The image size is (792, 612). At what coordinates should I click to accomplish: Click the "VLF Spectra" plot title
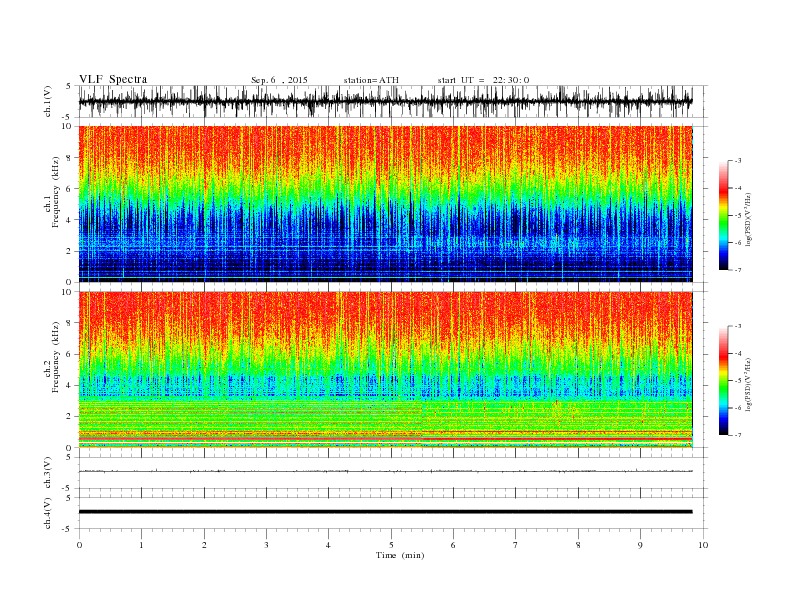click(113, 79)
